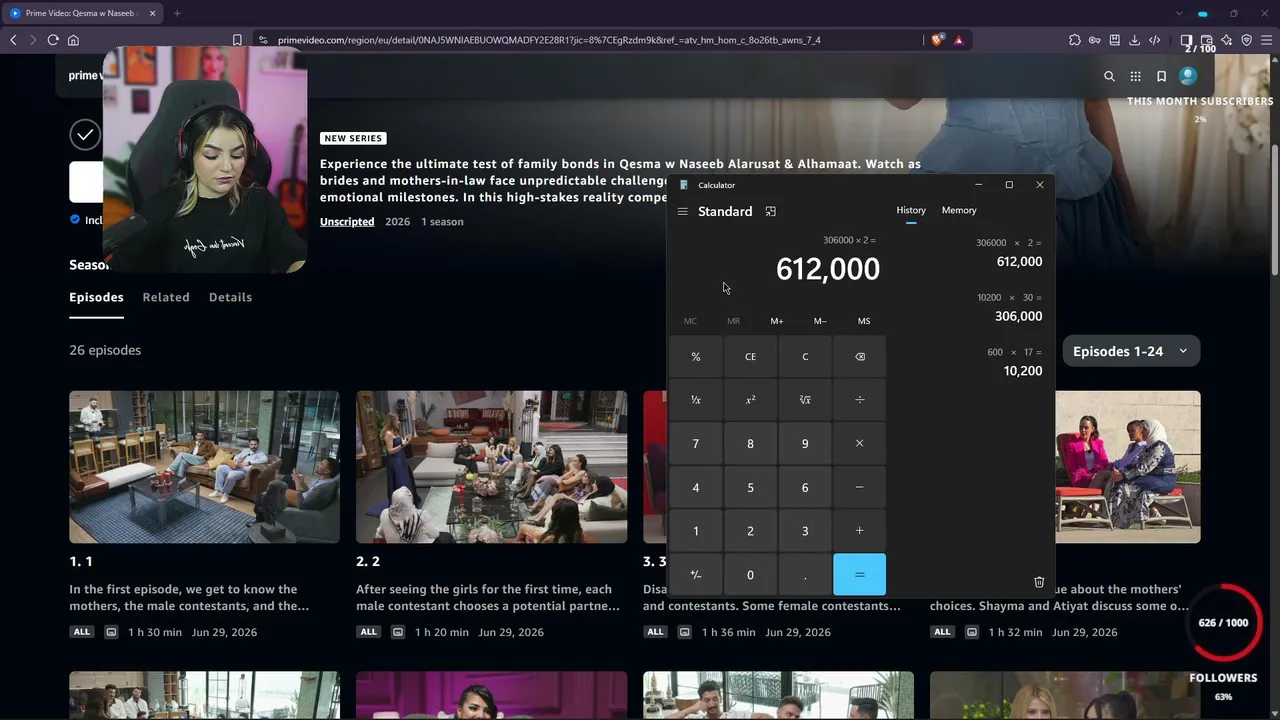Open the Details tab on Prime Video

pos(230,297)
